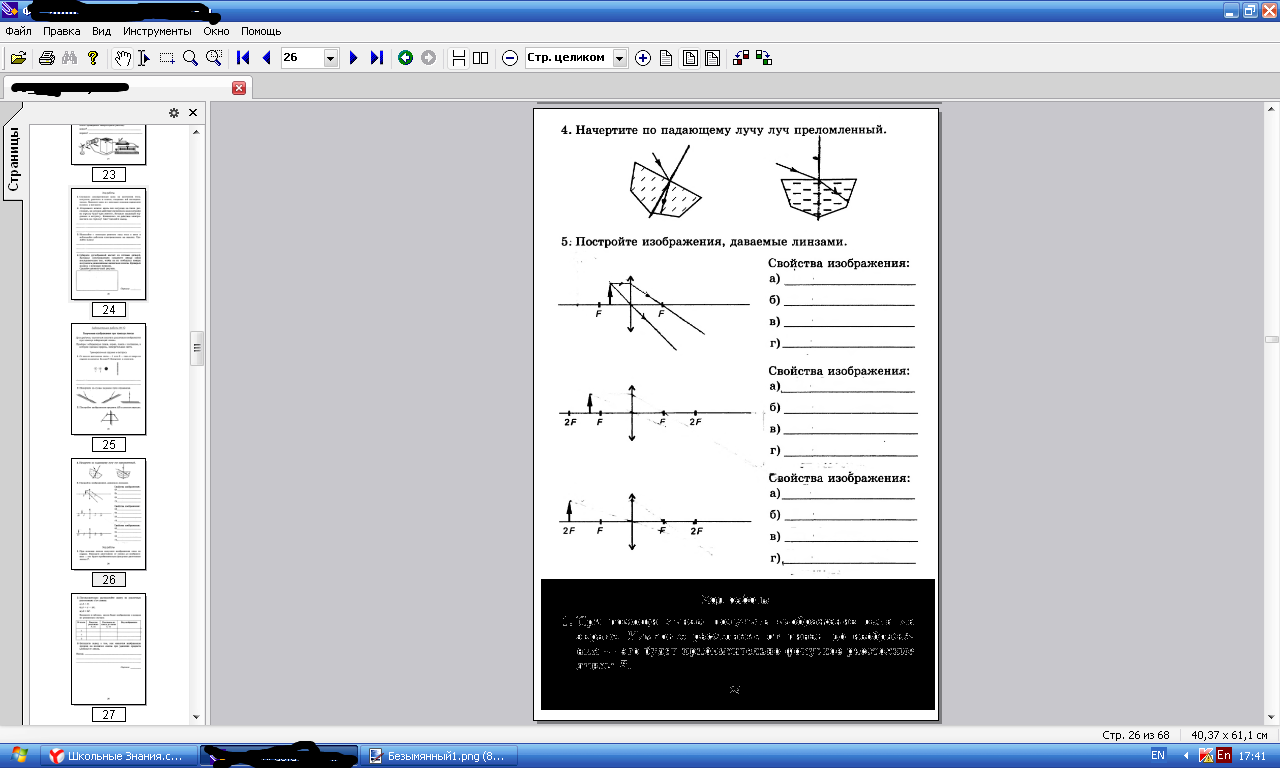Choose the text selection cursor tool

click(x=144, y=58)
